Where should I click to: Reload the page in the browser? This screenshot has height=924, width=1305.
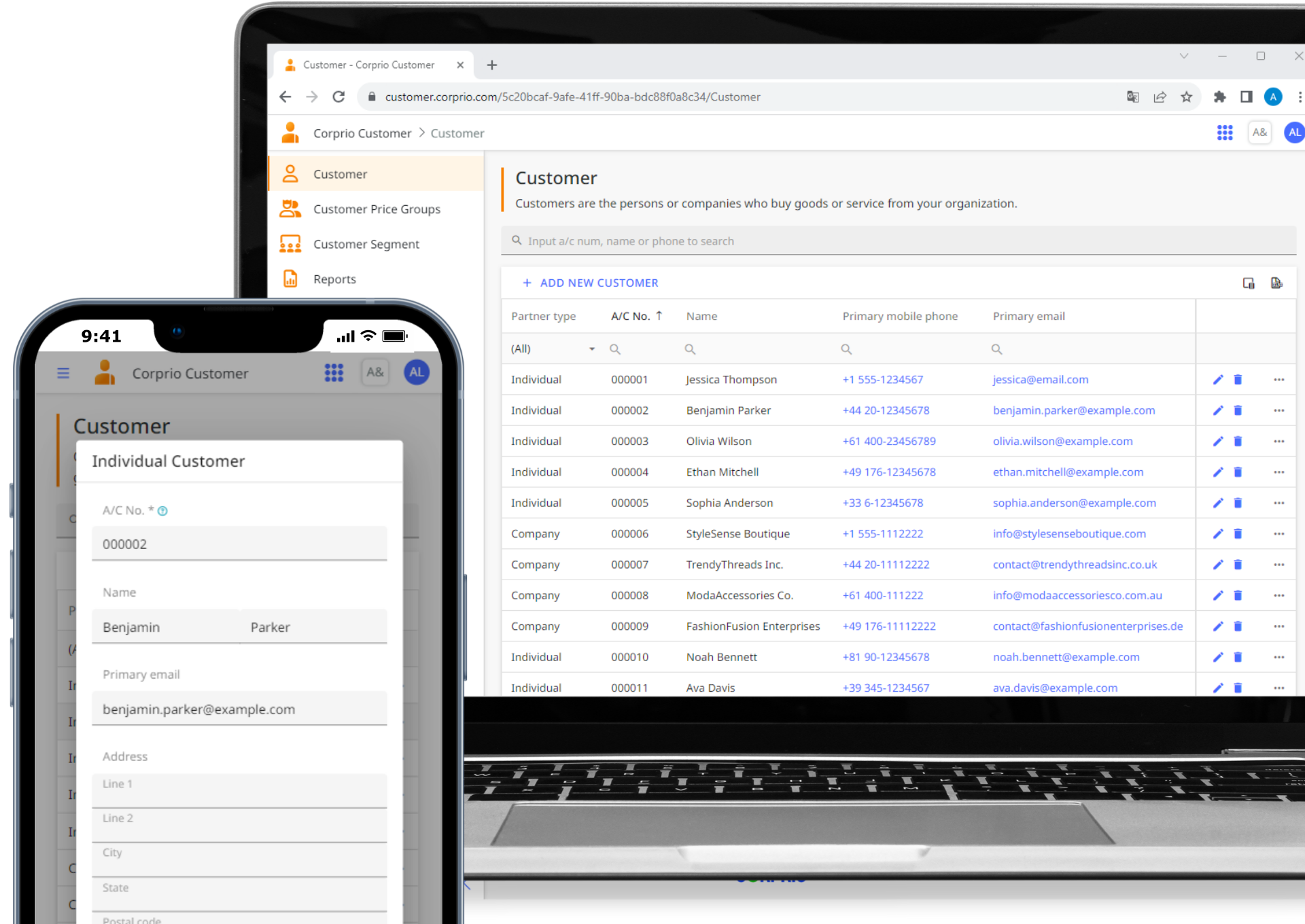pos(338,97)
